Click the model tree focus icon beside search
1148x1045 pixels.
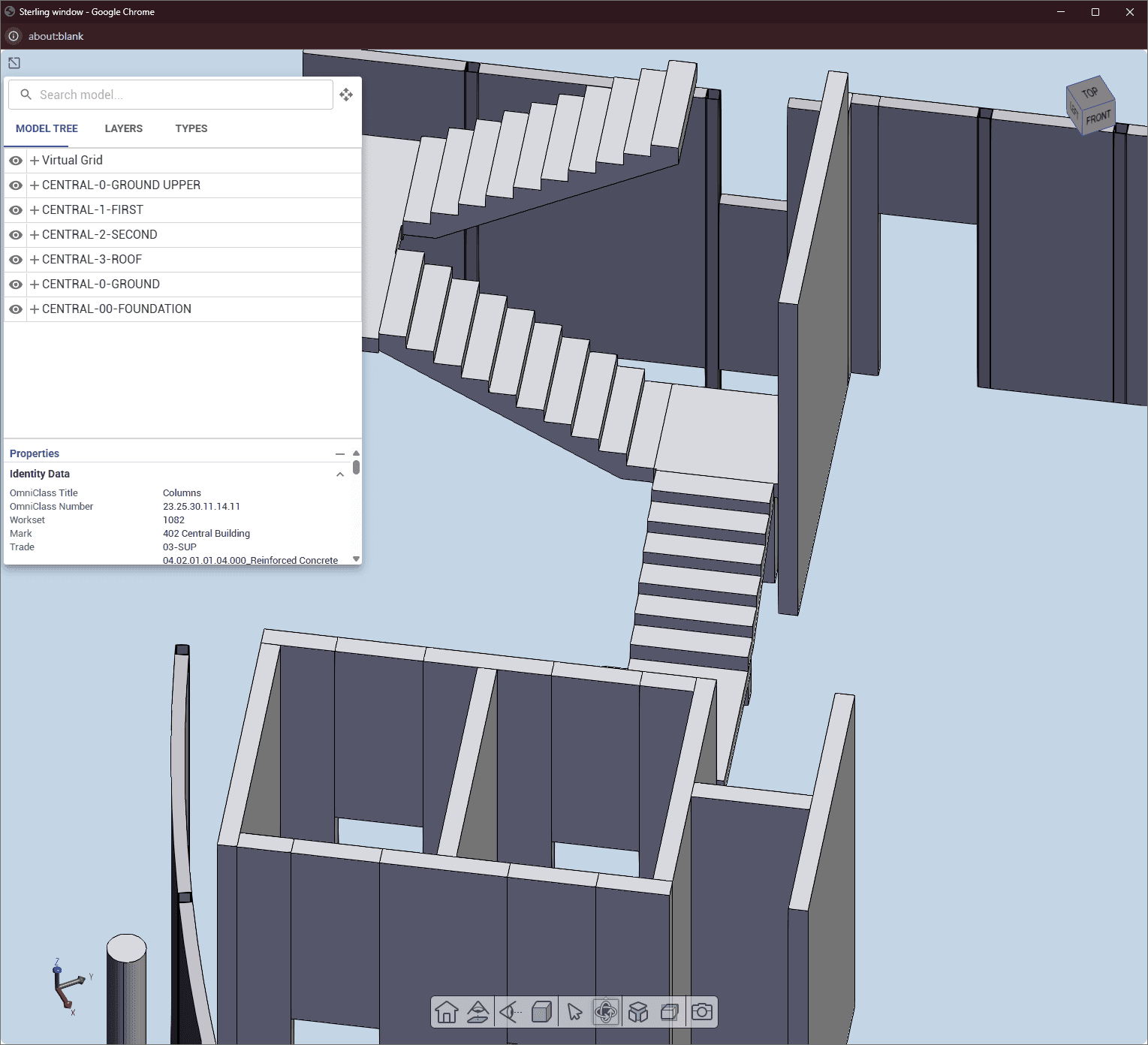346,95
